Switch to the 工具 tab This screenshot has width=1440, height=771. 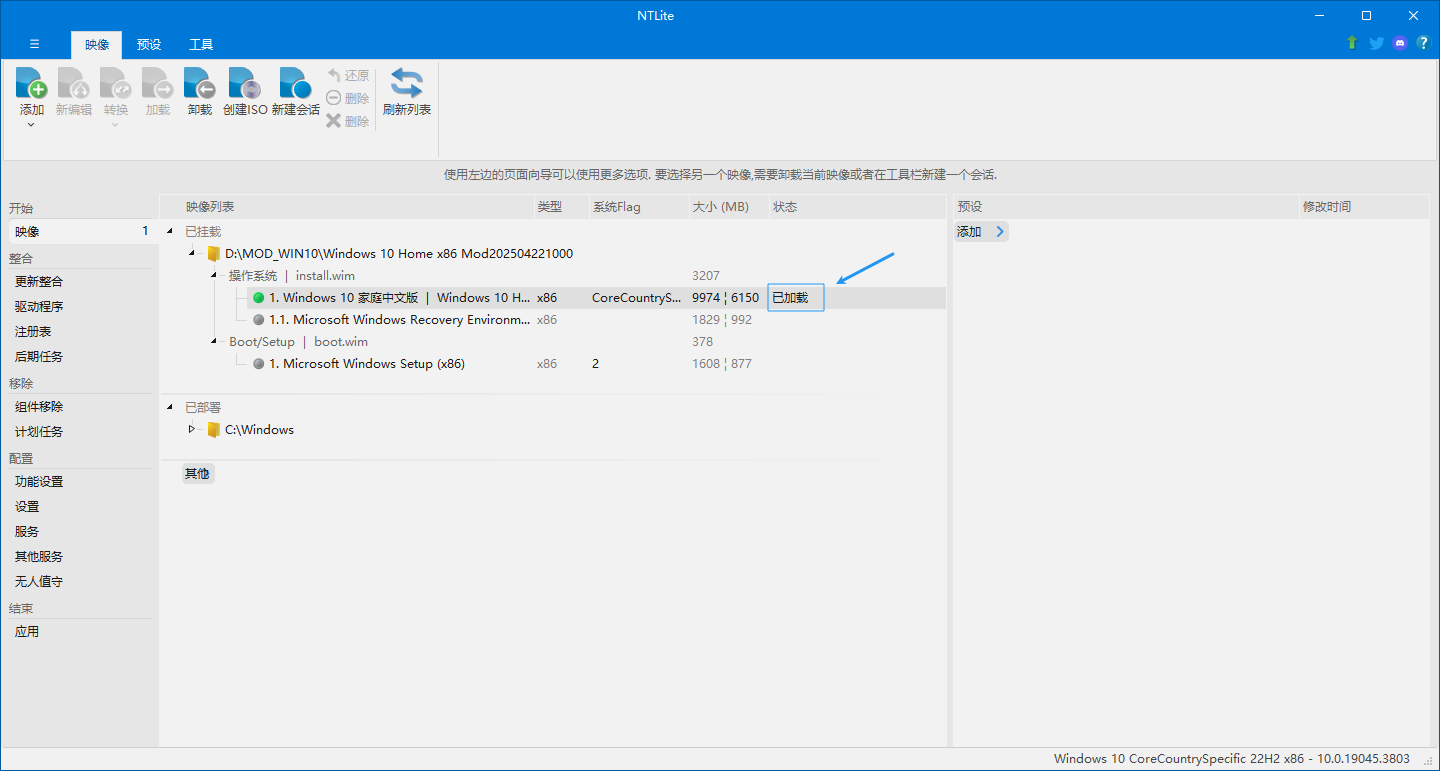201,44
